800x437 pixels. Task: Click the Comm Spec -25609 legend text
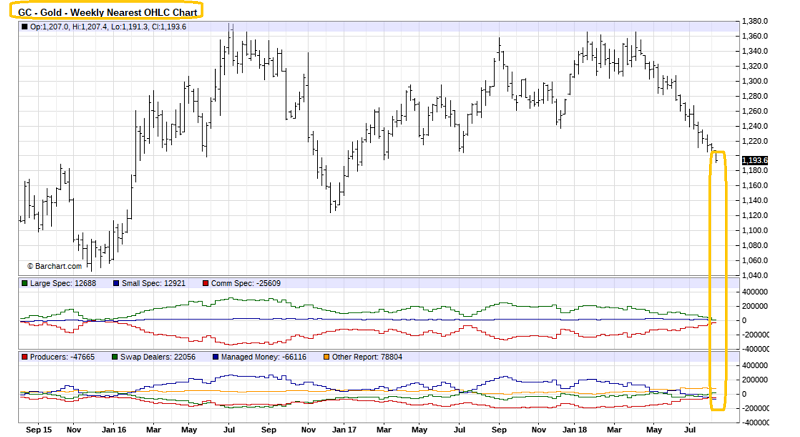246,283
